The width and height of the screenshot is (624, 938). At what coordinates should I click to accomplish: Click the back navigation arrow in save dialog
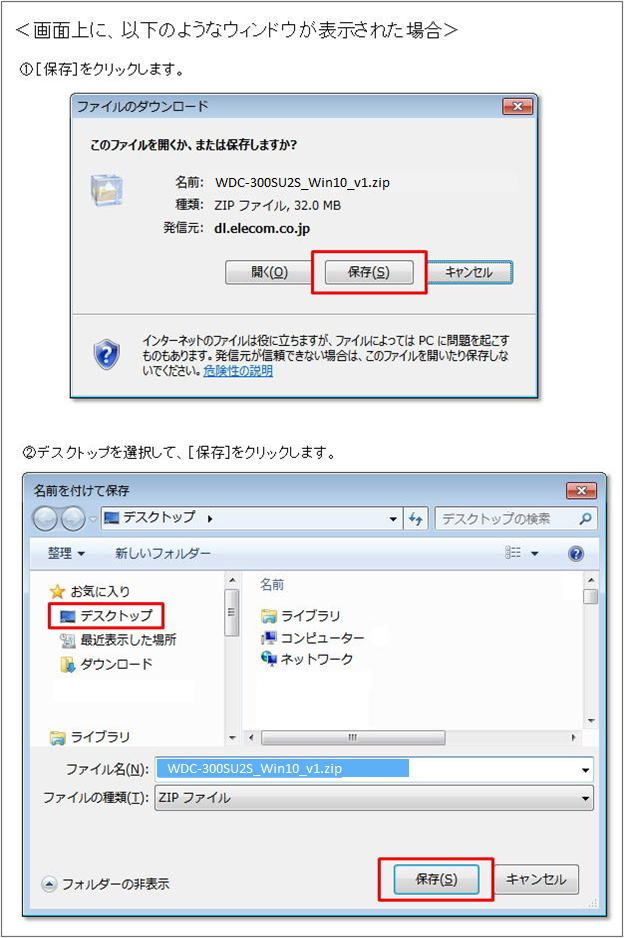(45, 519)
